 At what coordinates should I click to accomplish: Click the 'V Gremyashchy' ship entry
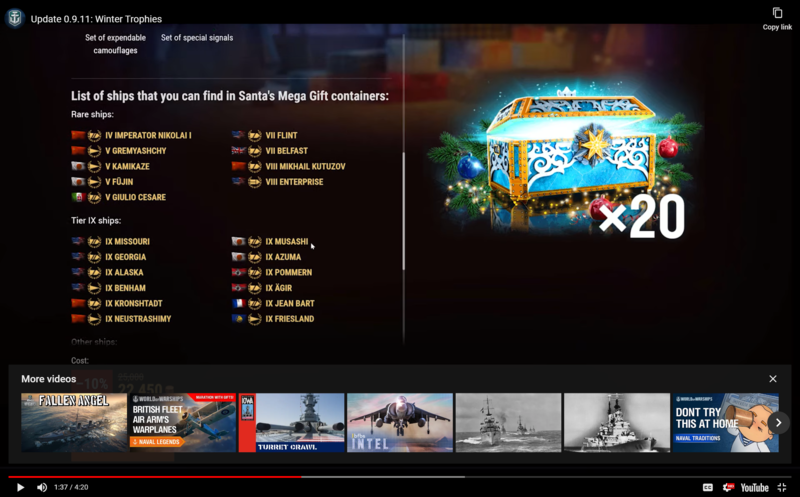(119, 151)
